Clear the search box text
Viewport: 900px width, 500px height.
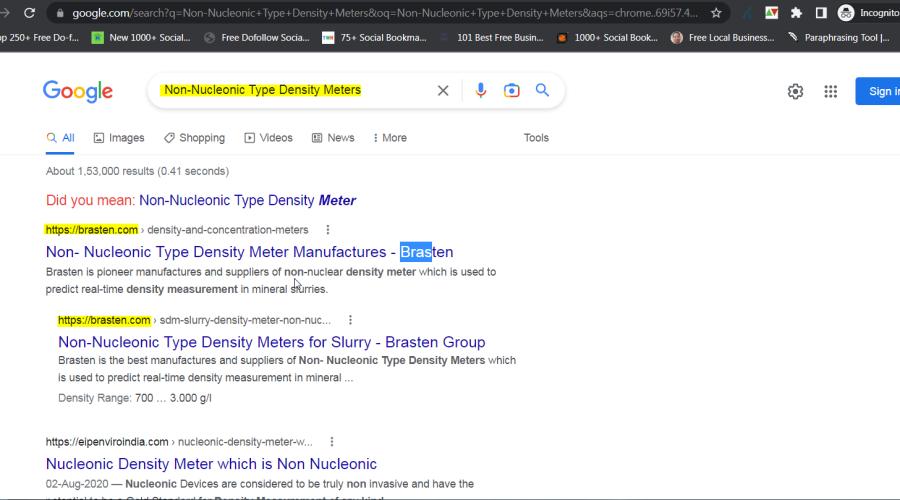click(x=443, y=91)
